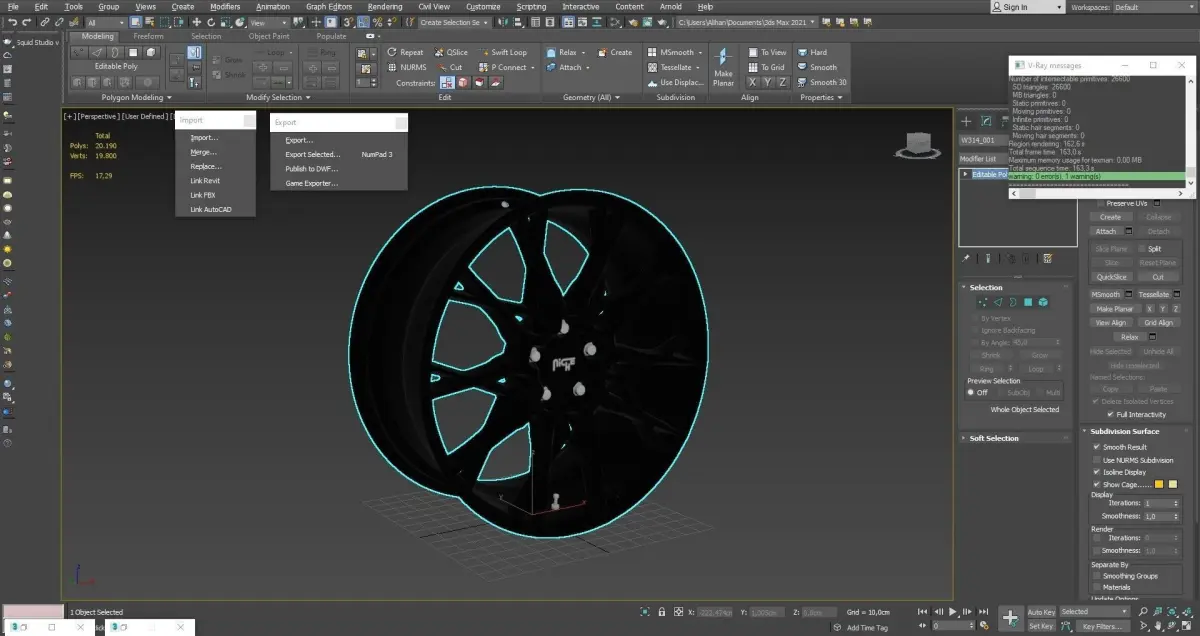This screenshot has width=1200, height=636.
Task: Click the Cut tool in Edit panel
Action: point(449,67)
